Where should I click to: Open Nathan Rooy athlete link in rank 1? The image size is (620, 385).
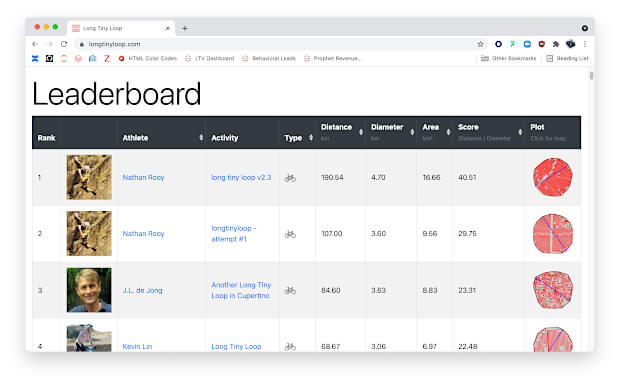[x=143, y=177]
